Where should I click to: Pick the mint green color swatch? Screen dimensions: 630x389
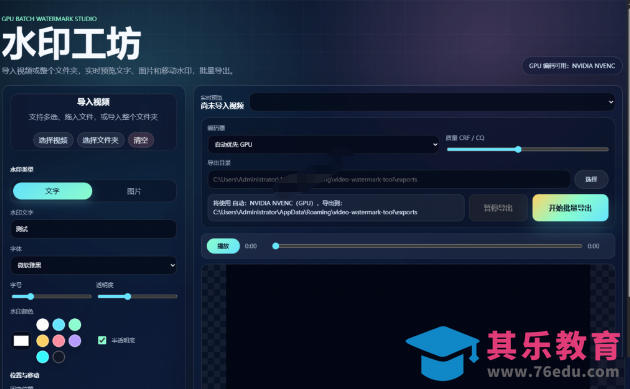coord(75,324)
